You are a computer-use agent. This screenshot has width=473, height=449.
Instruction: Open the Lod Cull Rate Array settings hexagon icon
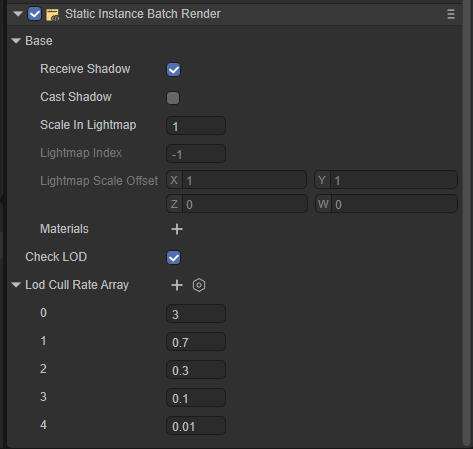(199, 285)
